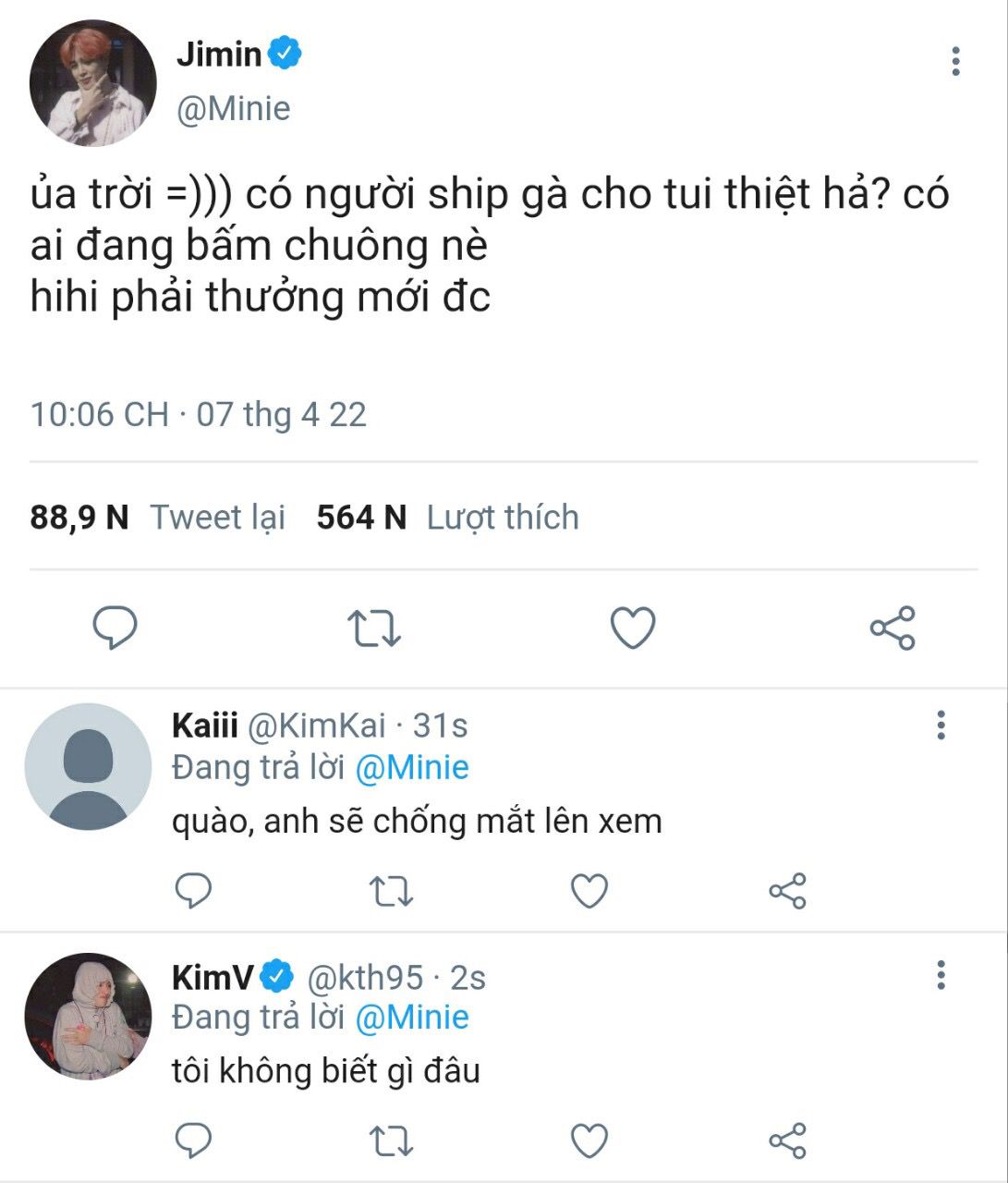Open more options menu on Kaiii's reply
The image size is (1008, 1183).
pyautogui.click(x=941, y=726)
